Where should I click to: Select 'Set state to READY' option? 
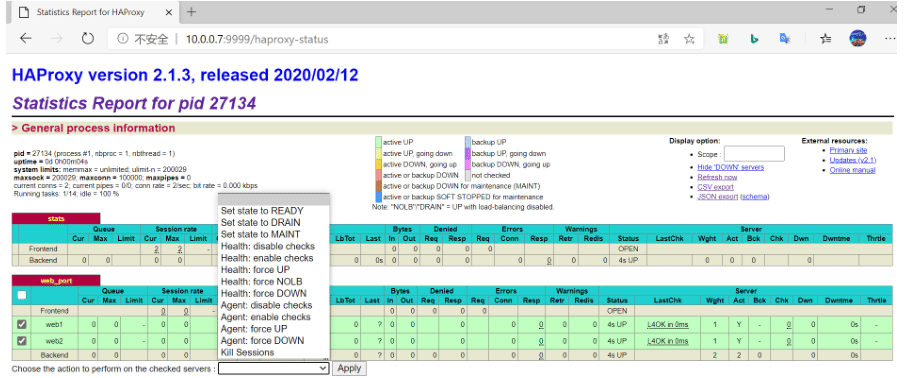point(262,211)
